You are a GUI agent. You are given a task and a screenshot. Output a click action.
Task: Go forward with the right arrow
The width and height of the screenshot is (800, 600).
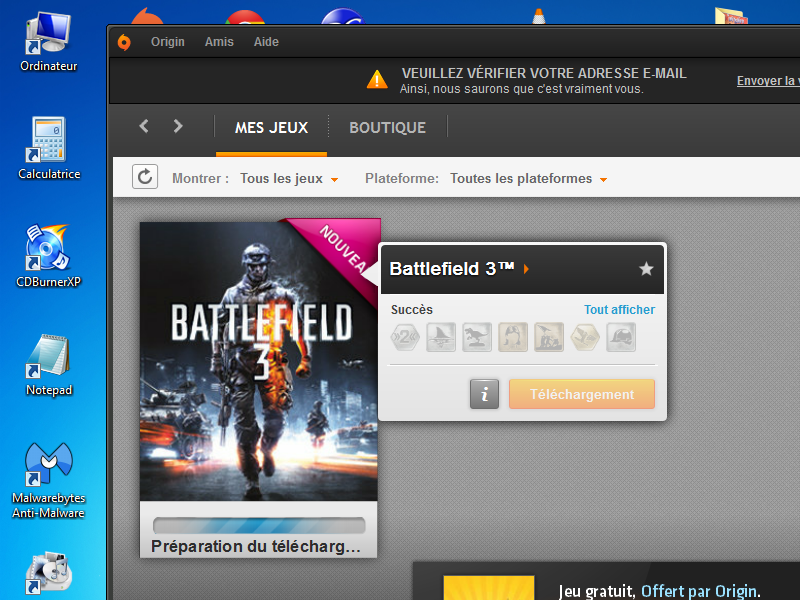click(178, 126)
